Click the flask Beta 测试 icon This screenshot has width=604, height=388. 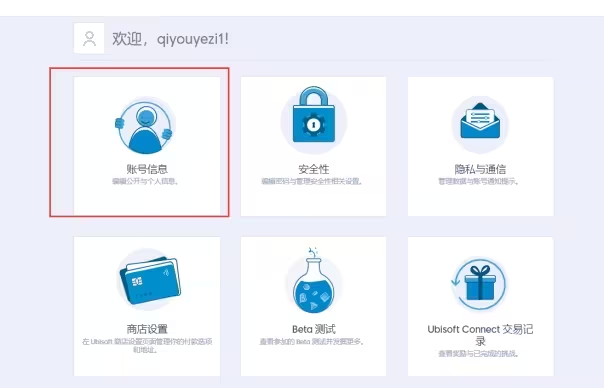click(314, 280)
